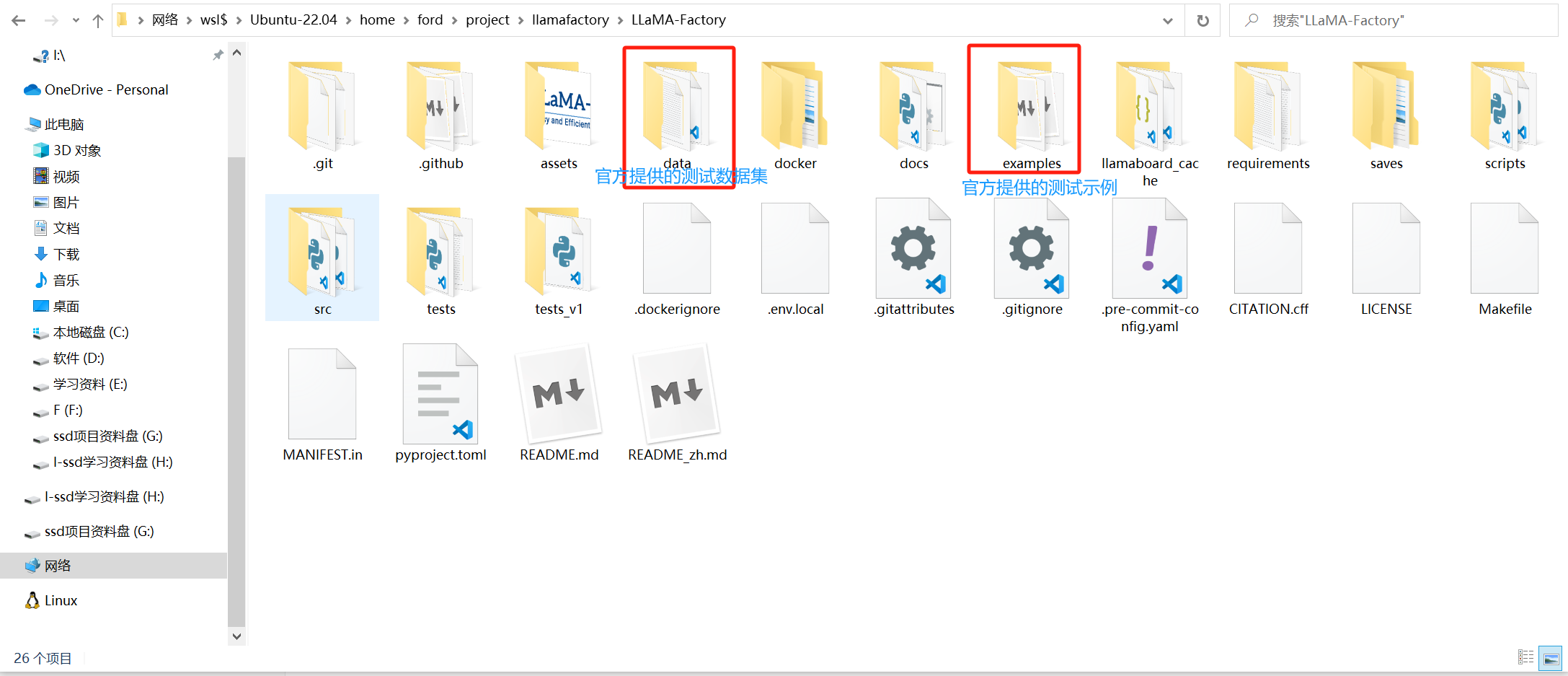This screenshot has height=676, width=1568.
Task: Select the src folder
Action: point(322,258)
